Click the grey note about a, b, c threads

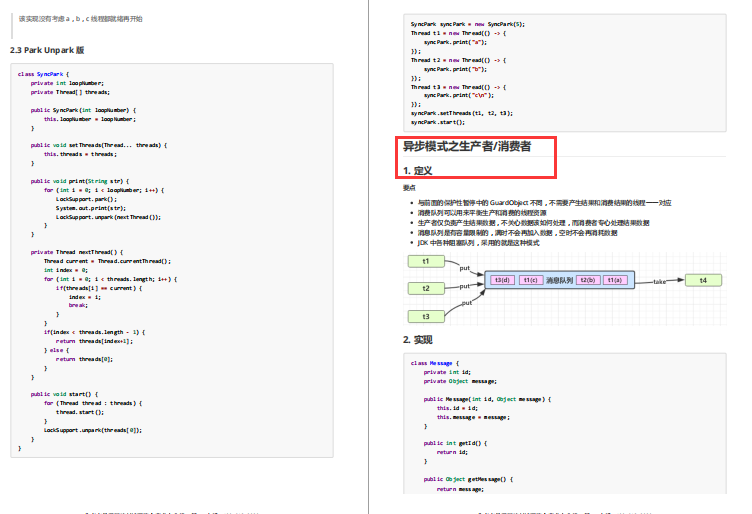point(81,19)
